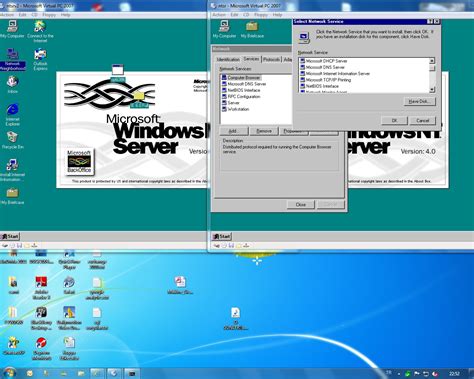Click Start in the right VM
The width and height of the screenshot is (474, 379).
tap(222, 236)
